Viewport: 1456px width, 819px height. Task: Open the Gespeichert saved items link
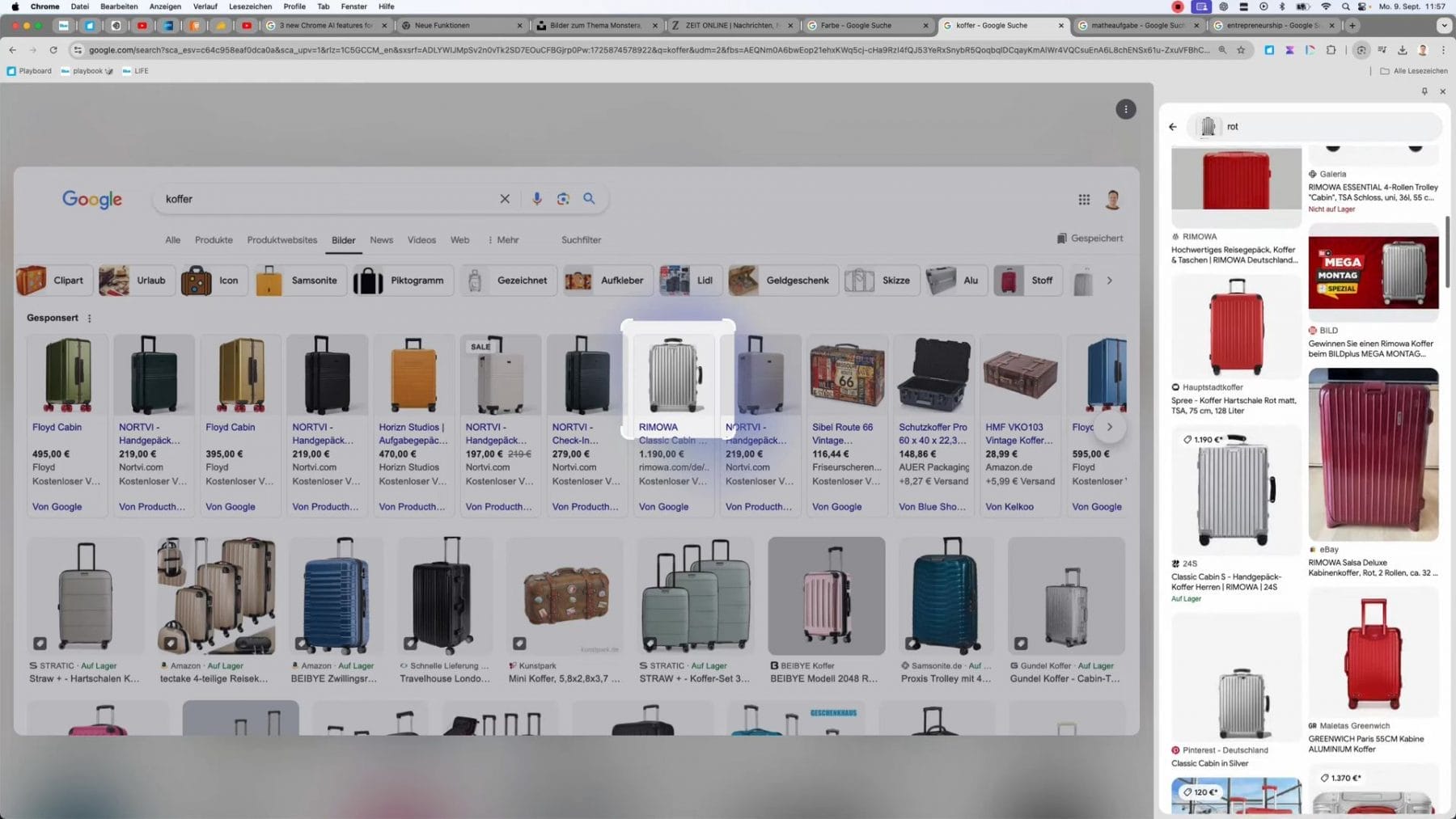(1090, 239)
